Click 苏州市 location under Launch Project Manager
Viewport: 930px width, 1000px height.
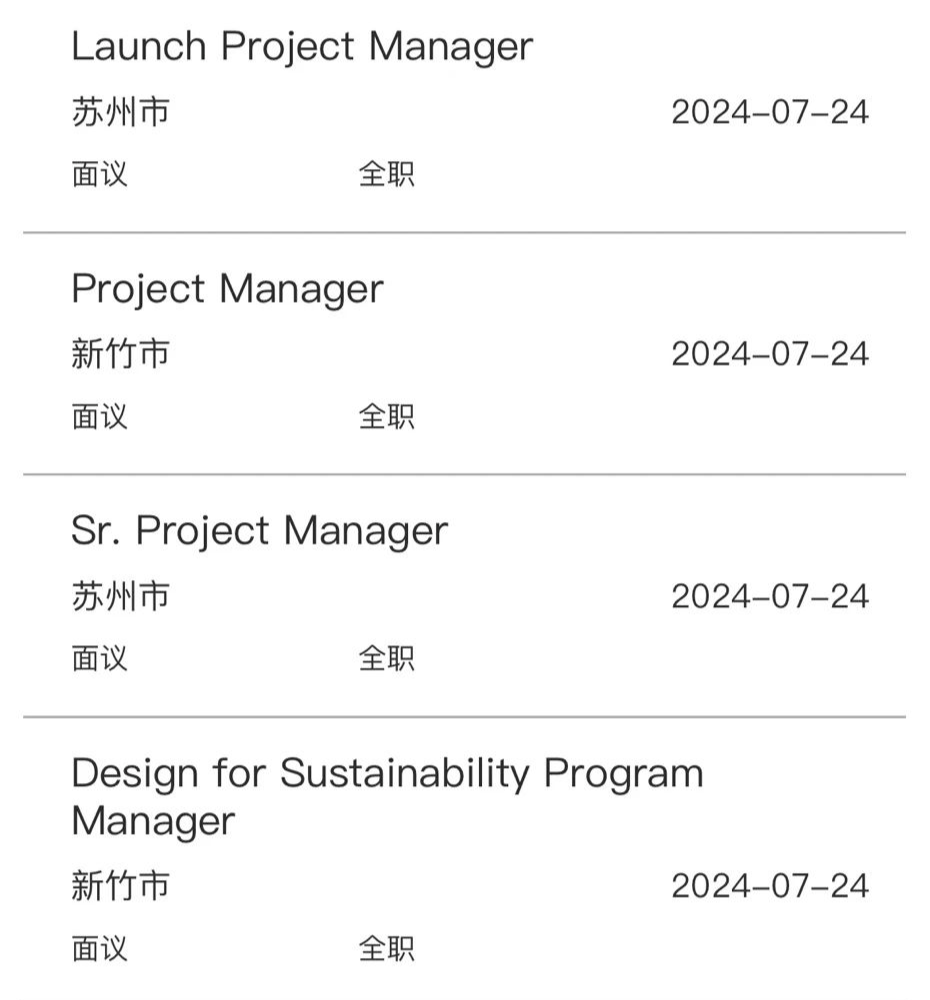(121, 112)
